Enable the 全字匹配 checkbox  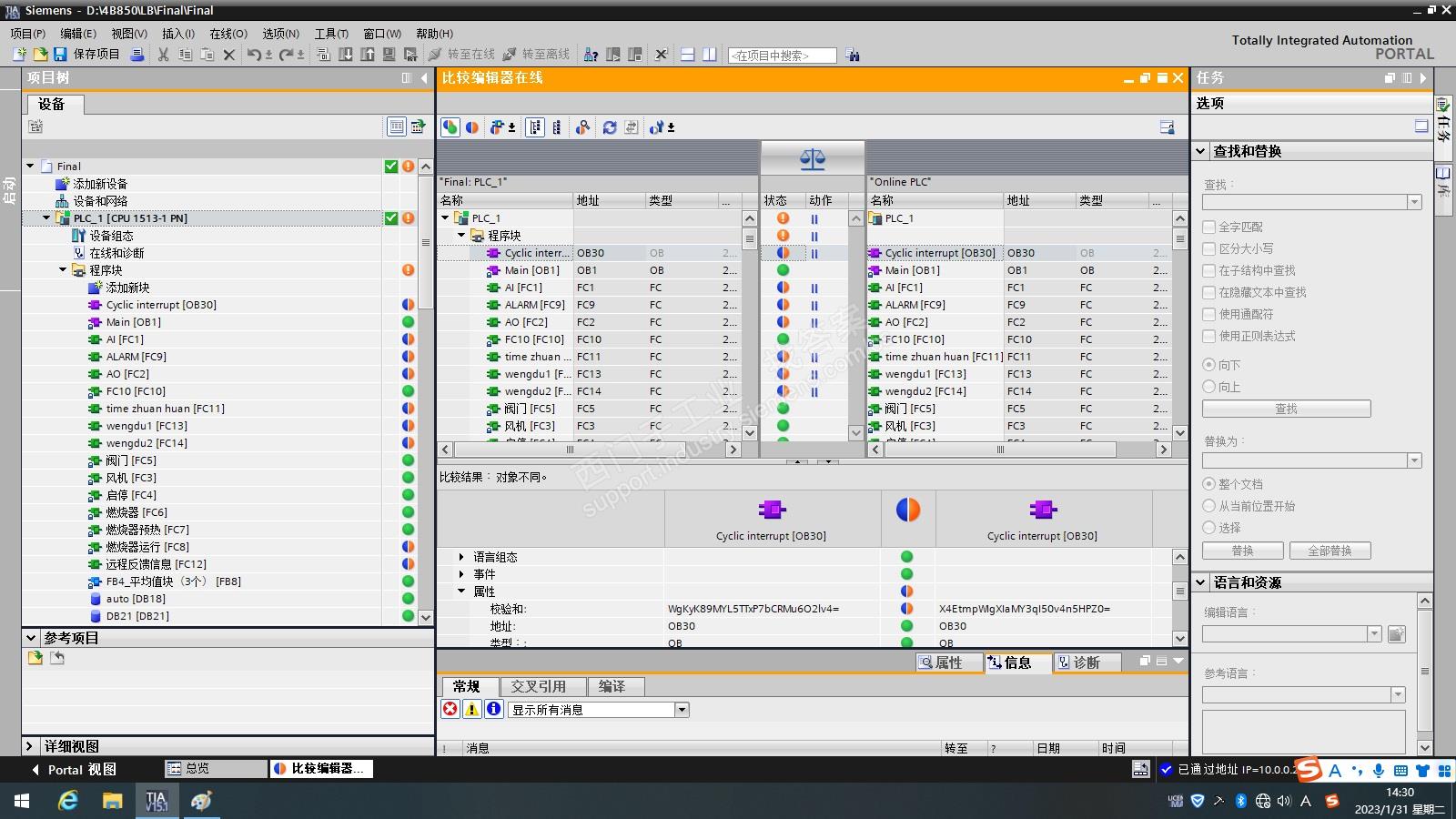point(1209,227)
